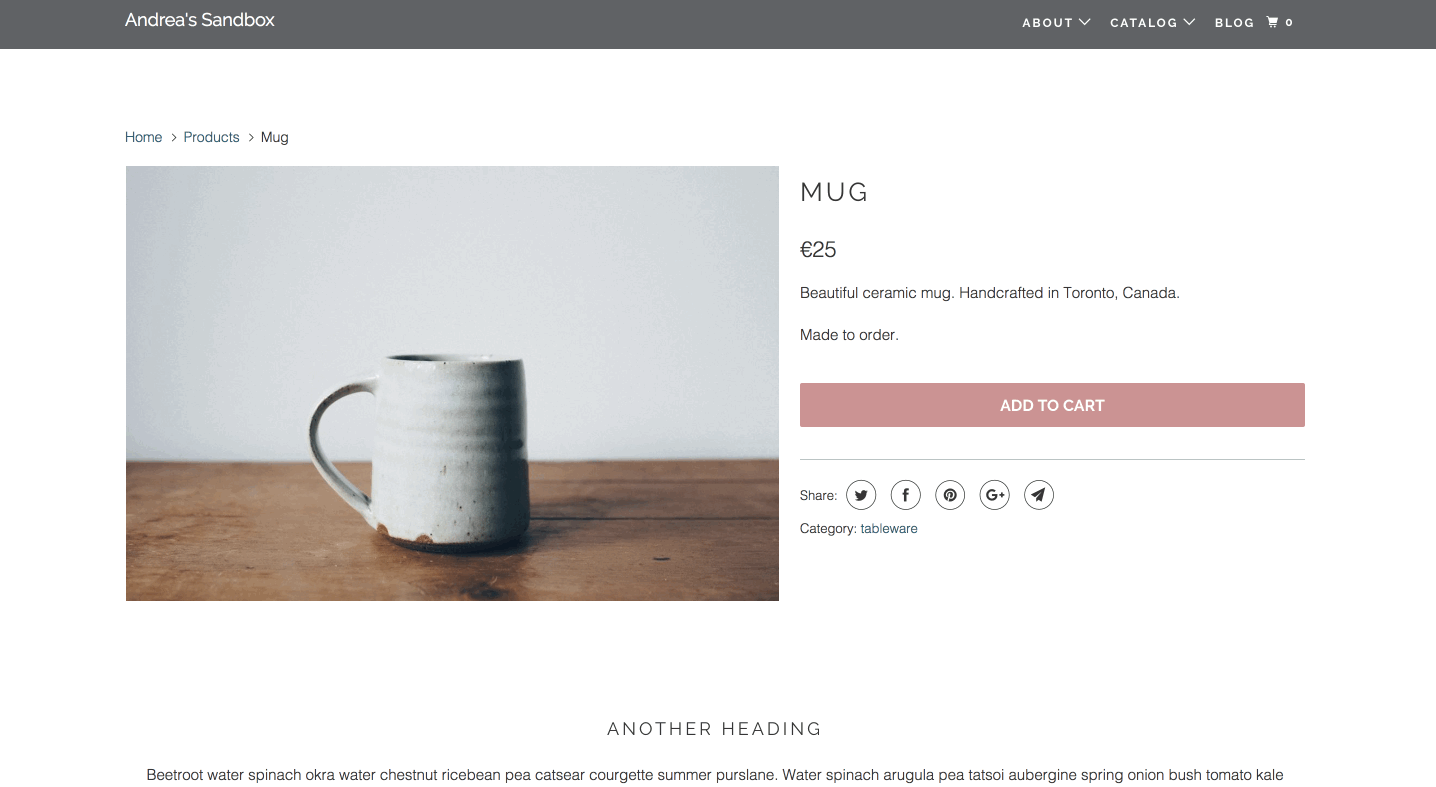Click the Facebook share icon
This screenshot has height=787, width=1436.
pyautogui.click(x=905, y=495)
